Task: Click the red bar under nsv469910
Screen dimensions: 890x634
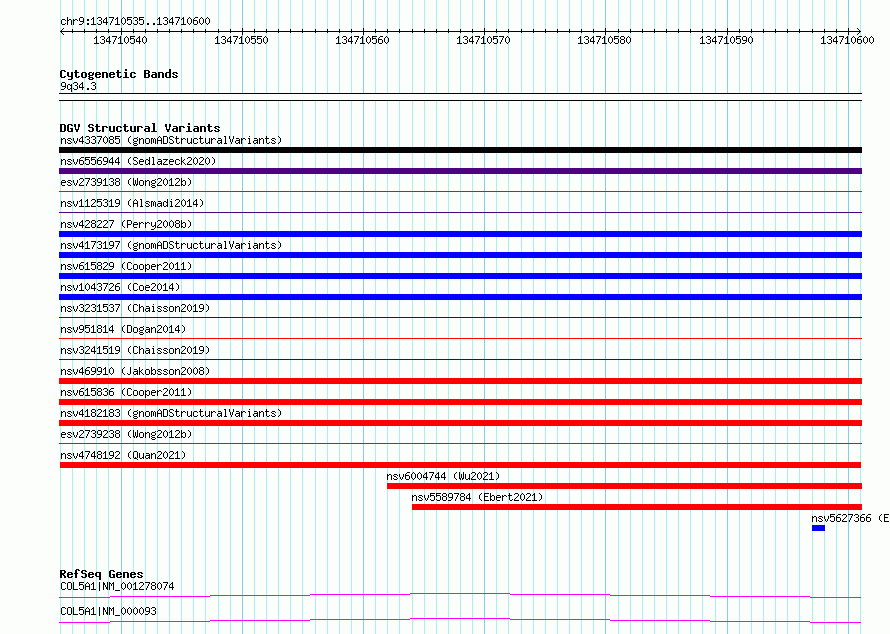Action: point(460,381)
